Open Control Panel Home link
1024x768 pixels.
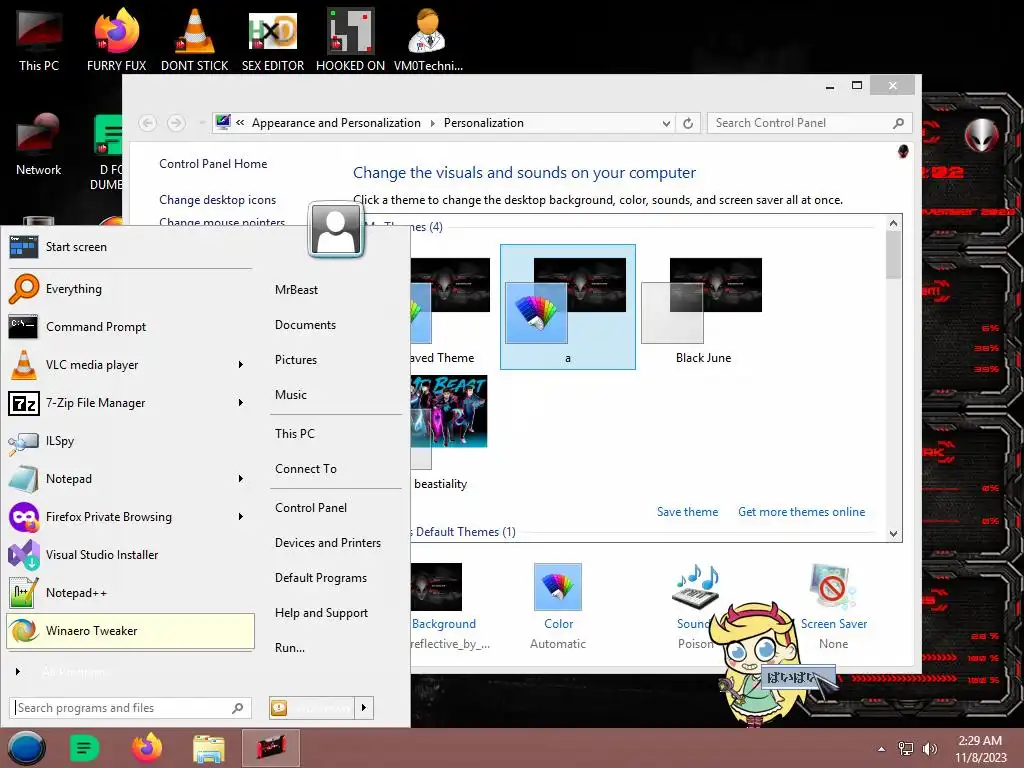213,164
